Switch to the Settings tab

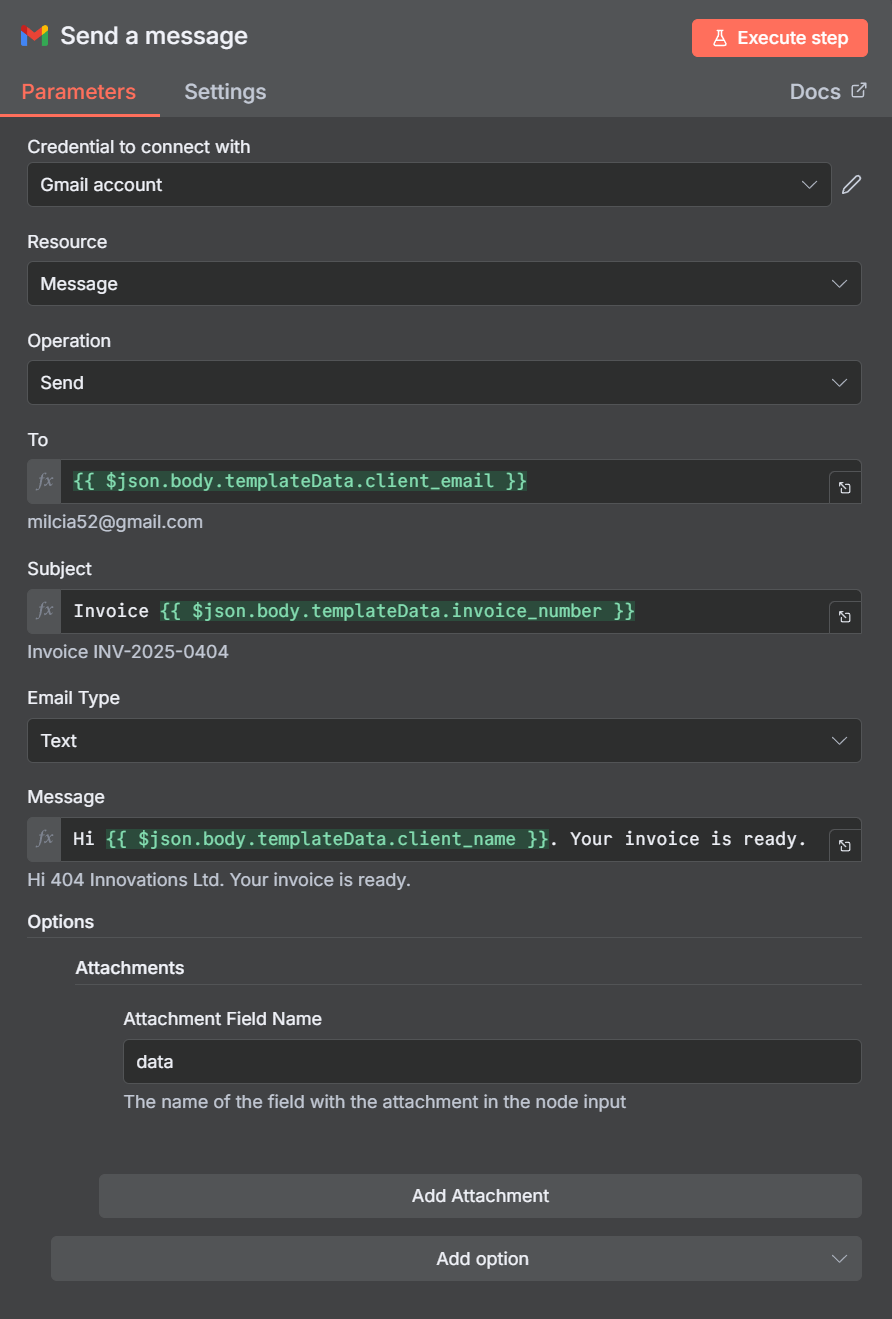[224, 91]
